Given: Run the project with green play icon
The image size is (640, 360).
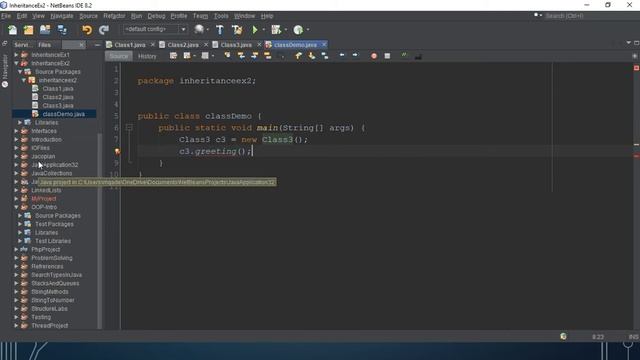Looking at the screenshot, I should coord(255,30).
